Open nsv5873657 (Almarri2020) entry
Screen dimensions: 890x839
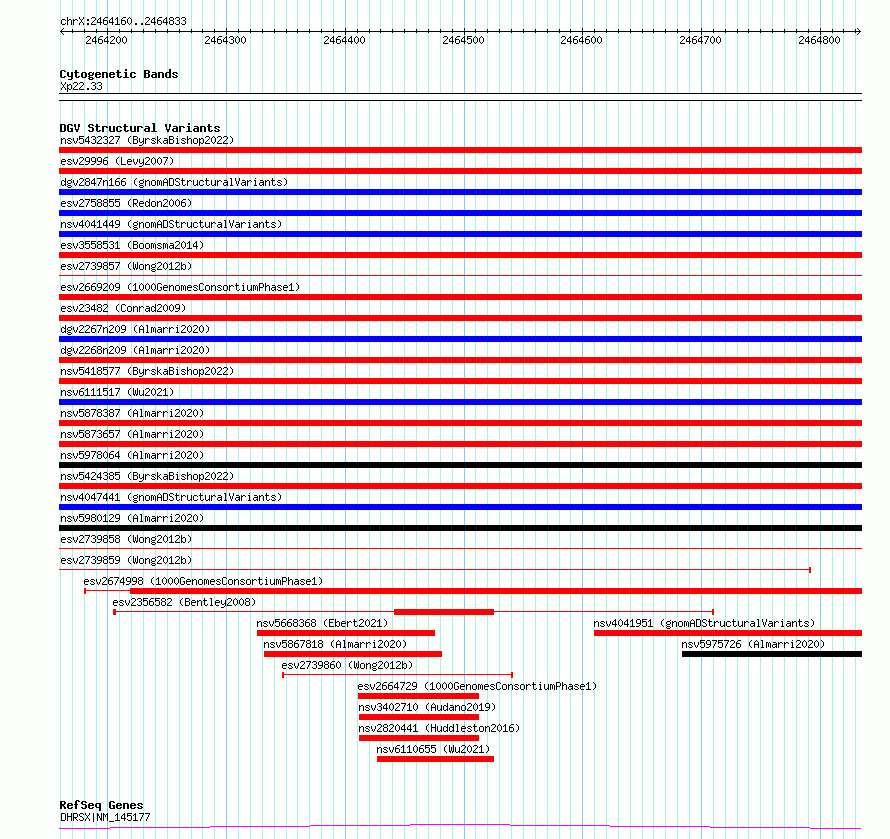click(x=132, y=434)
